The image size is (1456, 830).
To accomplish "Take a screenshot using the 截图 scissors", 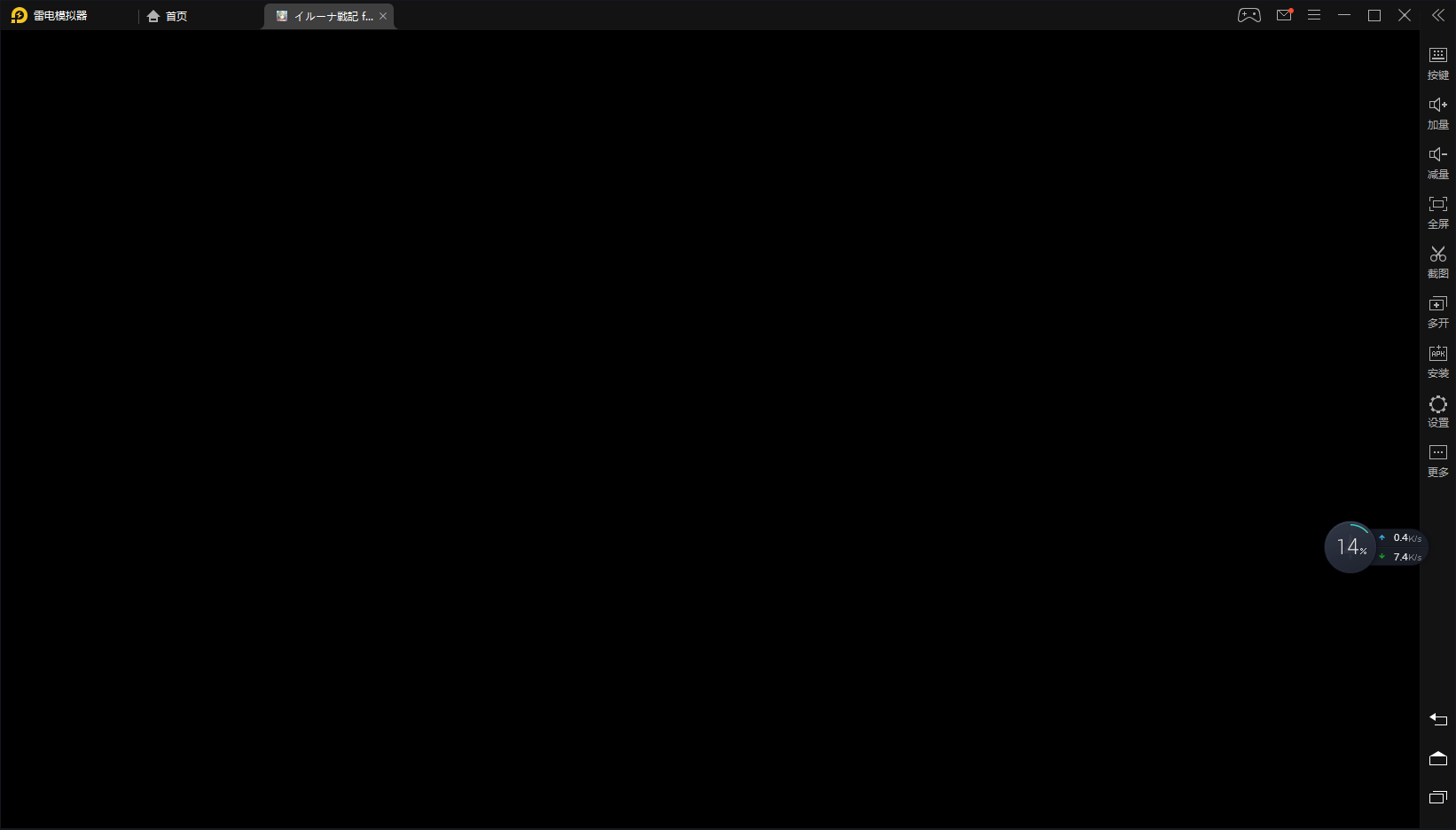I will click(1437, 261).
